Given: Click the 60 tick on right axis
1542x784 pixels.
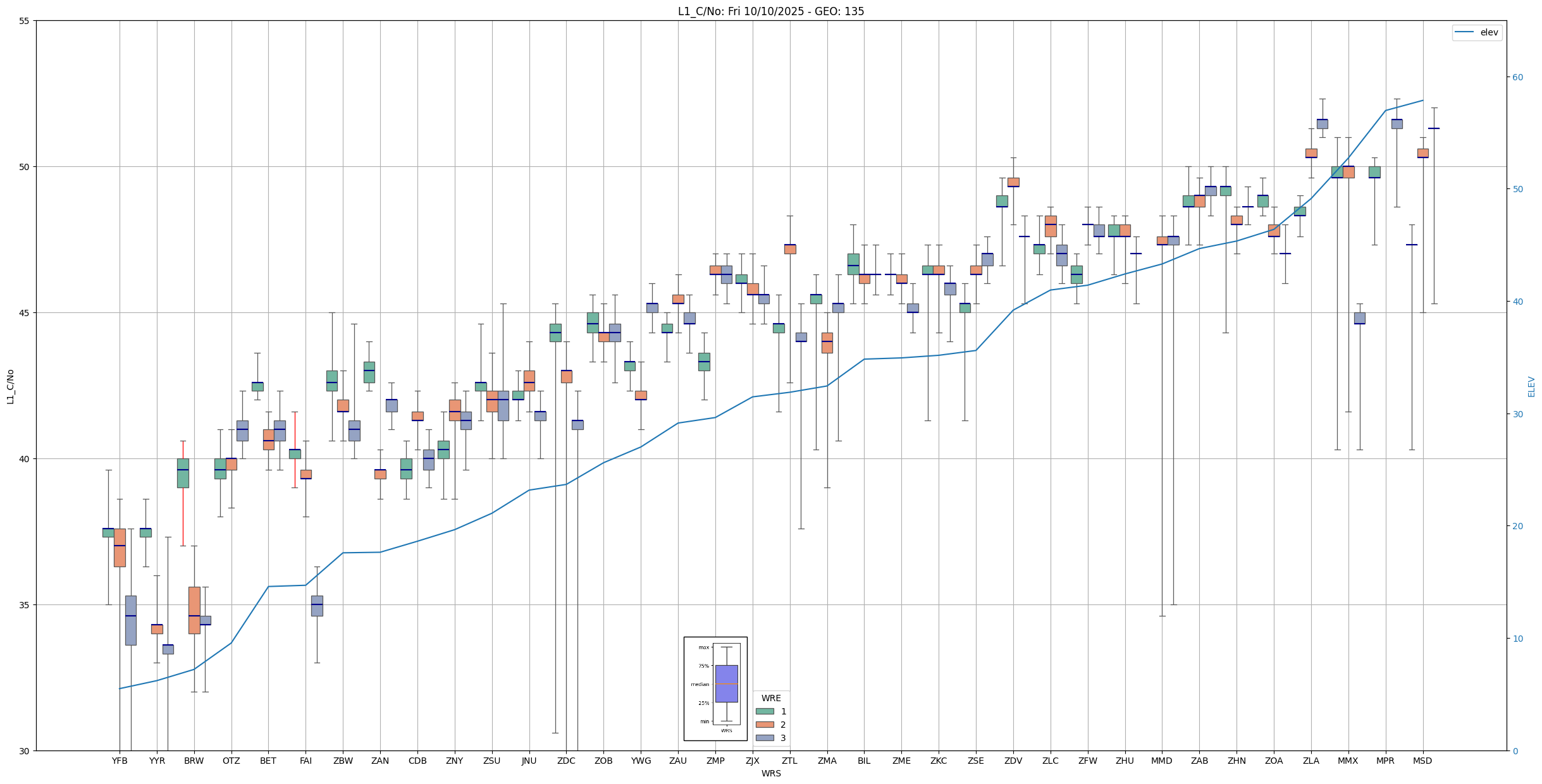Looking at the screenshot, I should pos(1517,77).
